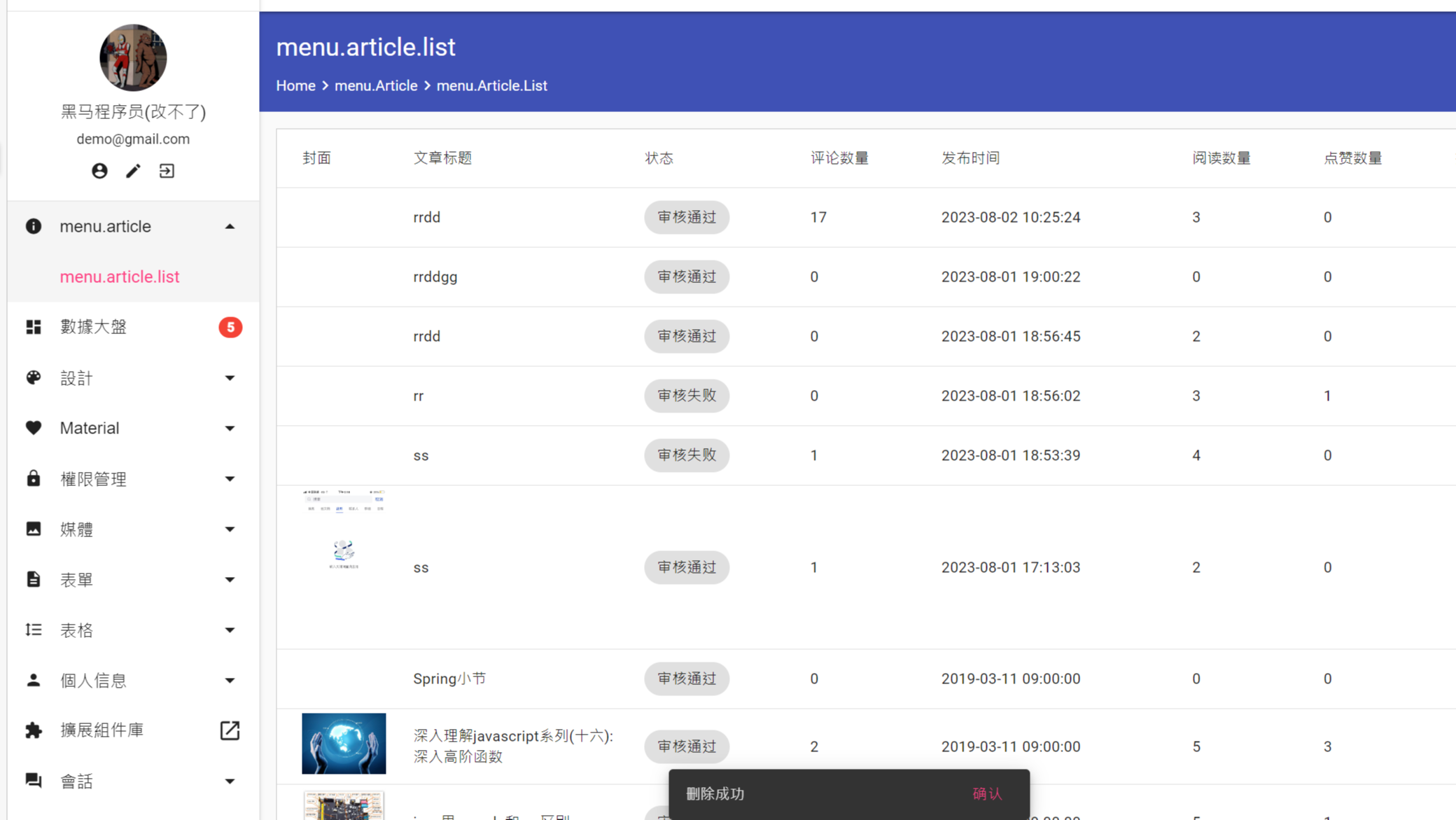Click the 审核通过 chip for Spring小节
This screenshot has height=820, width=1456.
(687, 679)
